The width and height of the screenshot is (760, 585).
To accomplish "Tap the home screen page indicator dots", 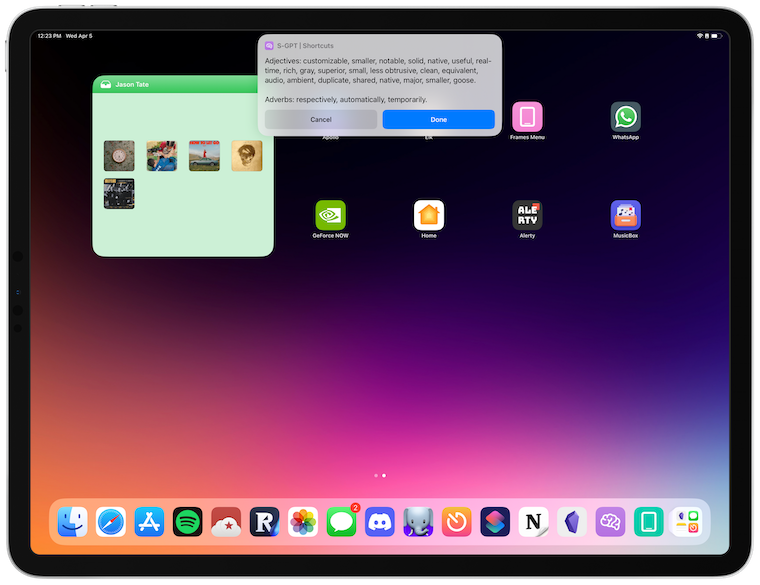I will 380,475.
